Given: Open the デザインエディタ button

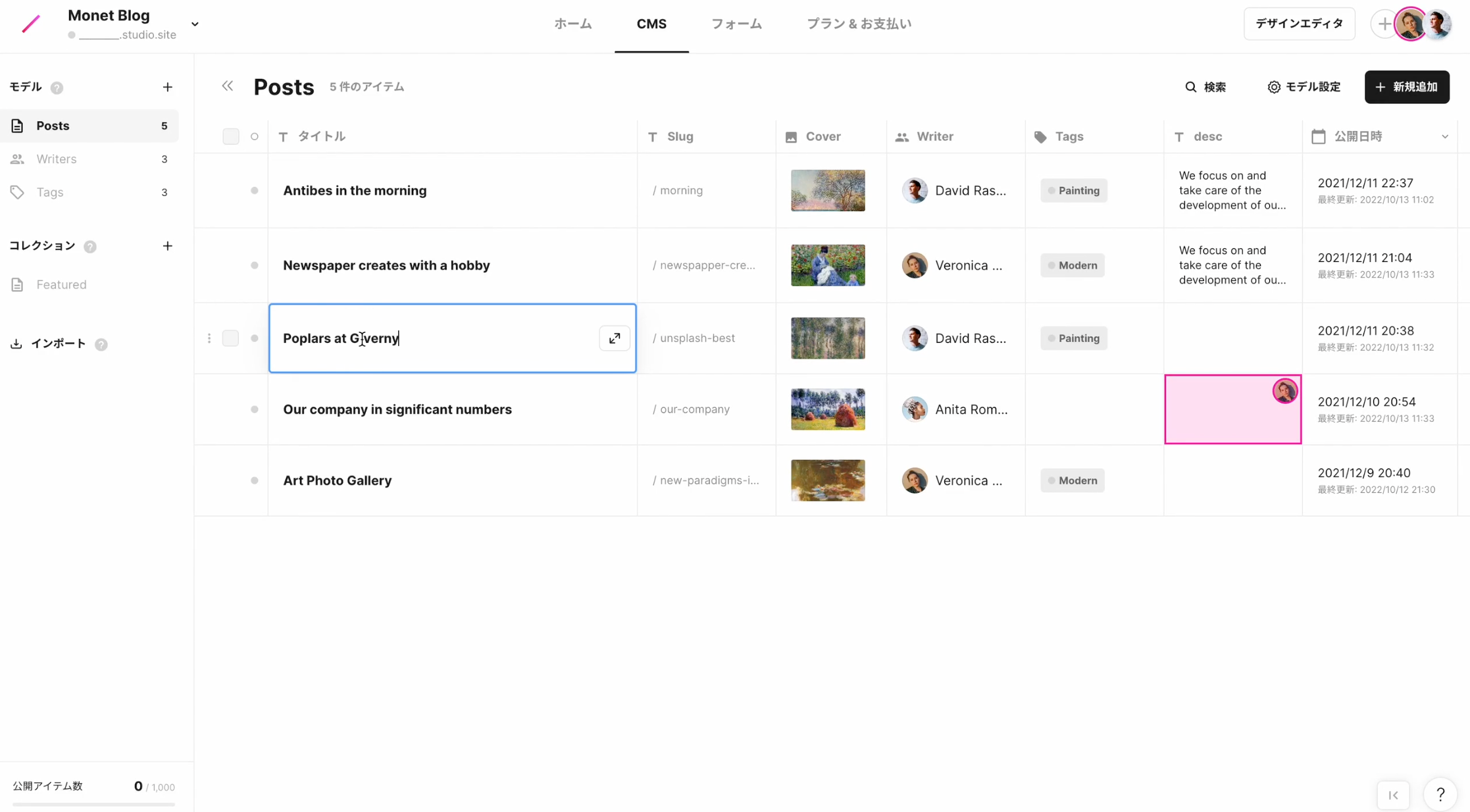Looking at the screenshot, I should pyautogui.click(x=1299, y=24).
